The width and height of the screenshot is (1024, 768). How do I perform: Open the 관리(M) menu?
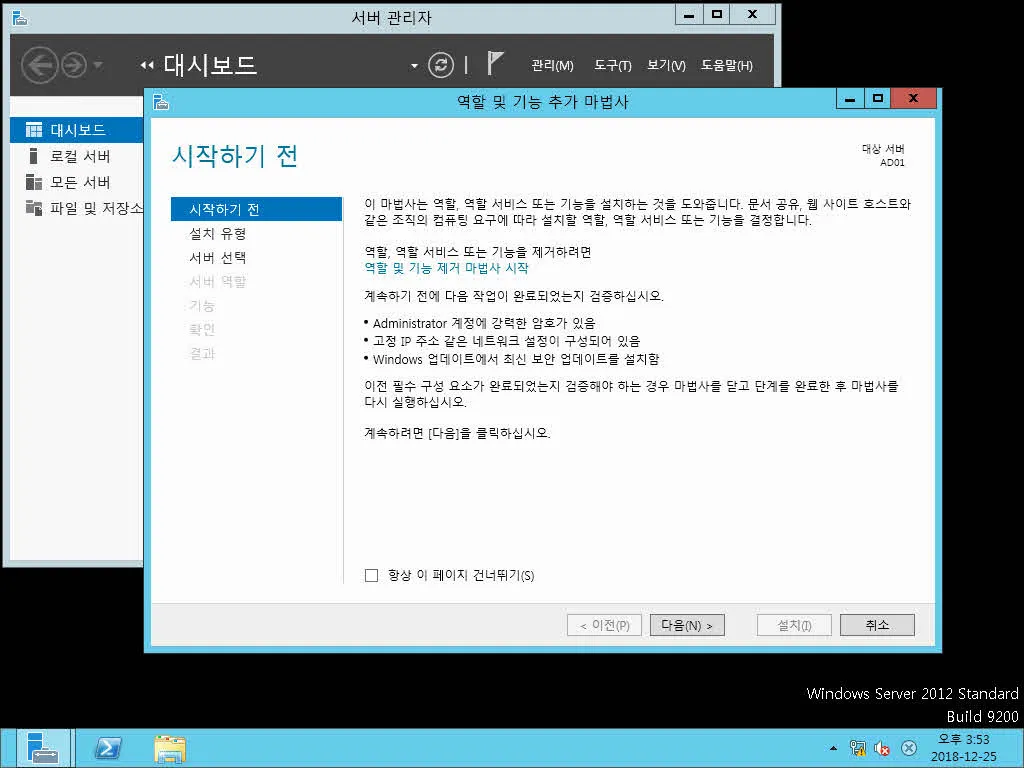(551, 65)
